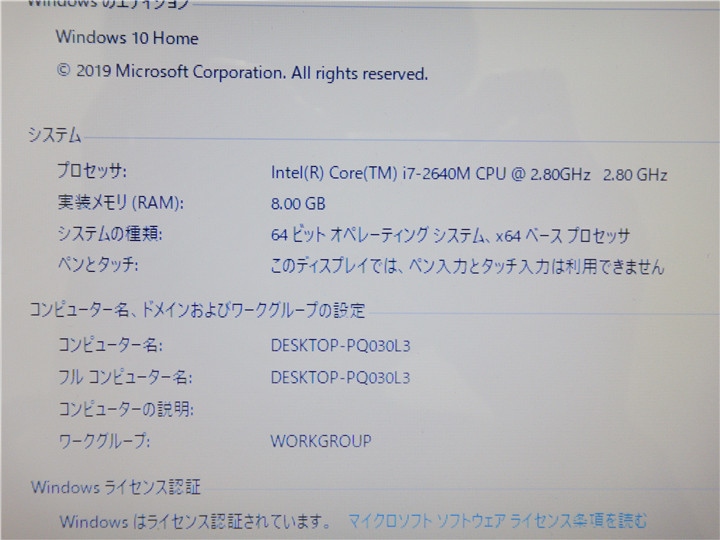
Task: Click the 'このディスプレイでは、ペン入力とタッチ入力は利用できません' text
Action: (467, 266)
